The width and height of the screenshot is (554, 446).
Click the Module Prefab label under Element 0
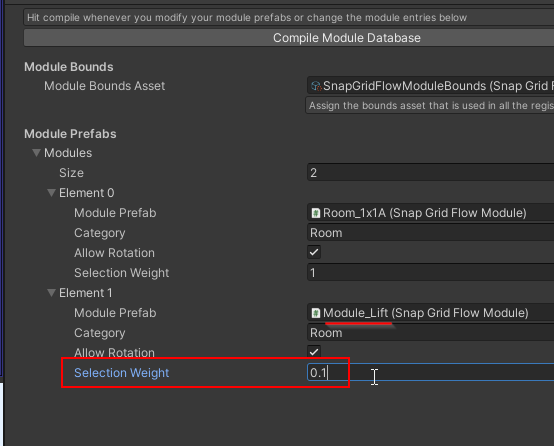click(x=115, y=213)
